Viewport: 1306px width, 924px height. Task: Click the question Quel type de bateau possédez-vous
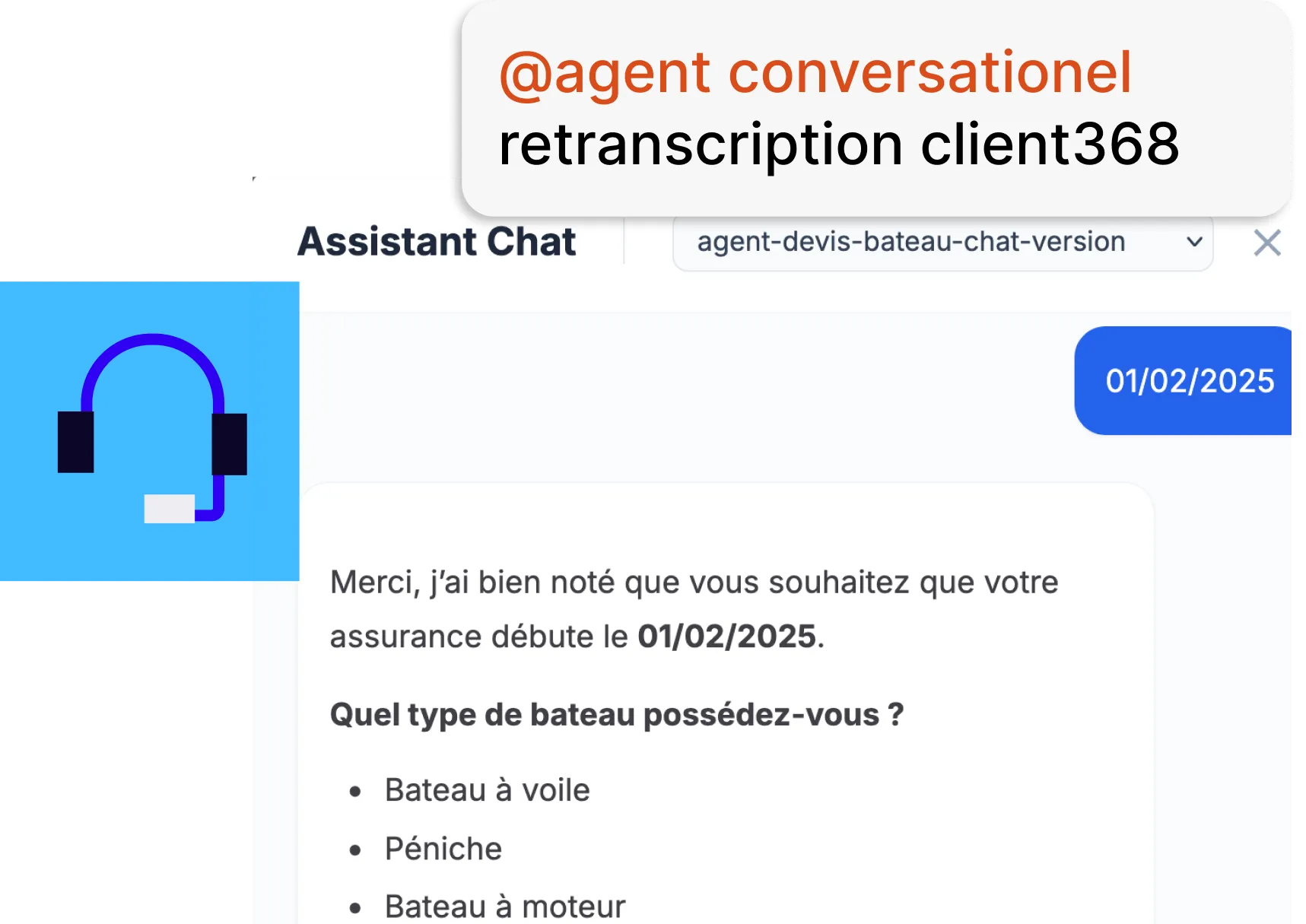click(x=616, y=713)
